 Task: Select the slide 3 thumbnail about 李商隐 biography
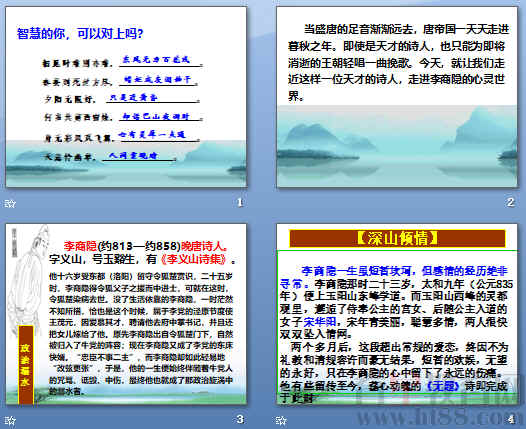point(126,314)
